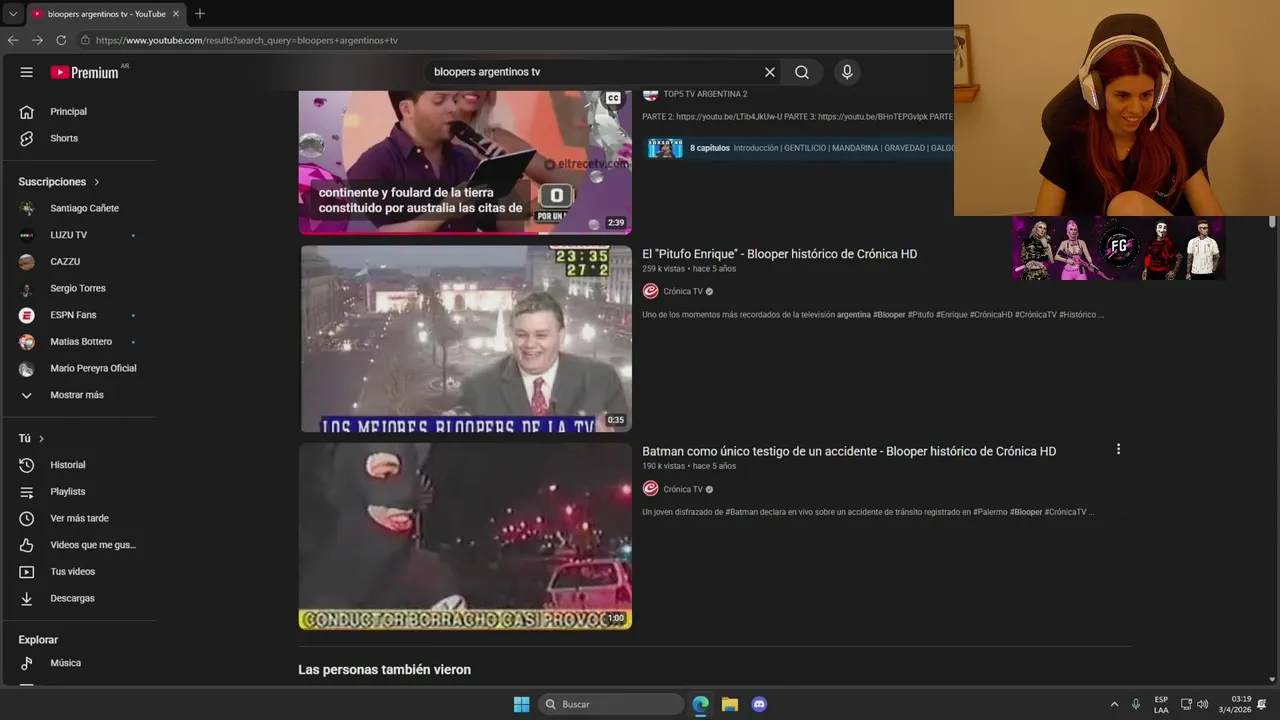Screen dimensions: 1280x720
Task: Open Crónica TV channel under Pitufo video
Action: [682, 291]
